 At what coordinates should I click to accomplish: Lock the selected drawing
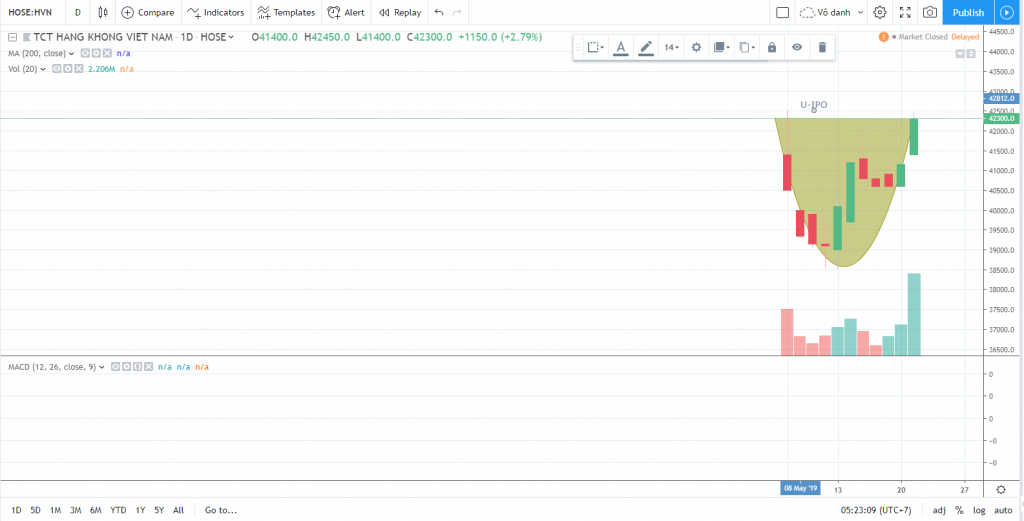(x=771, y=47)
